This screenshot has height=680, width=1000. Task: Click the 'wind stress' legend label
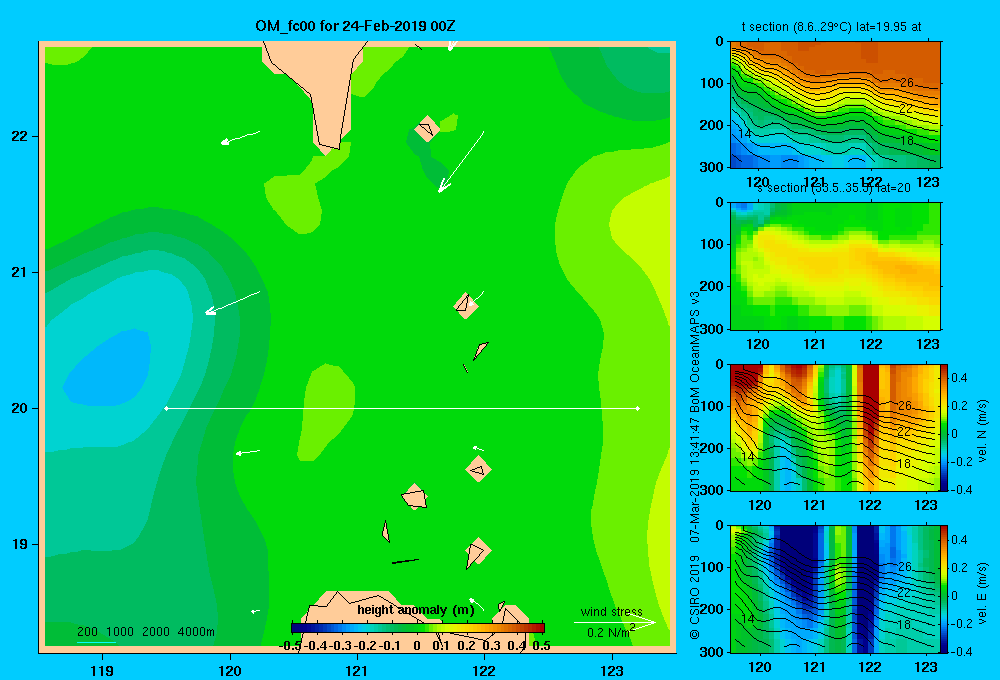[611, 611]
